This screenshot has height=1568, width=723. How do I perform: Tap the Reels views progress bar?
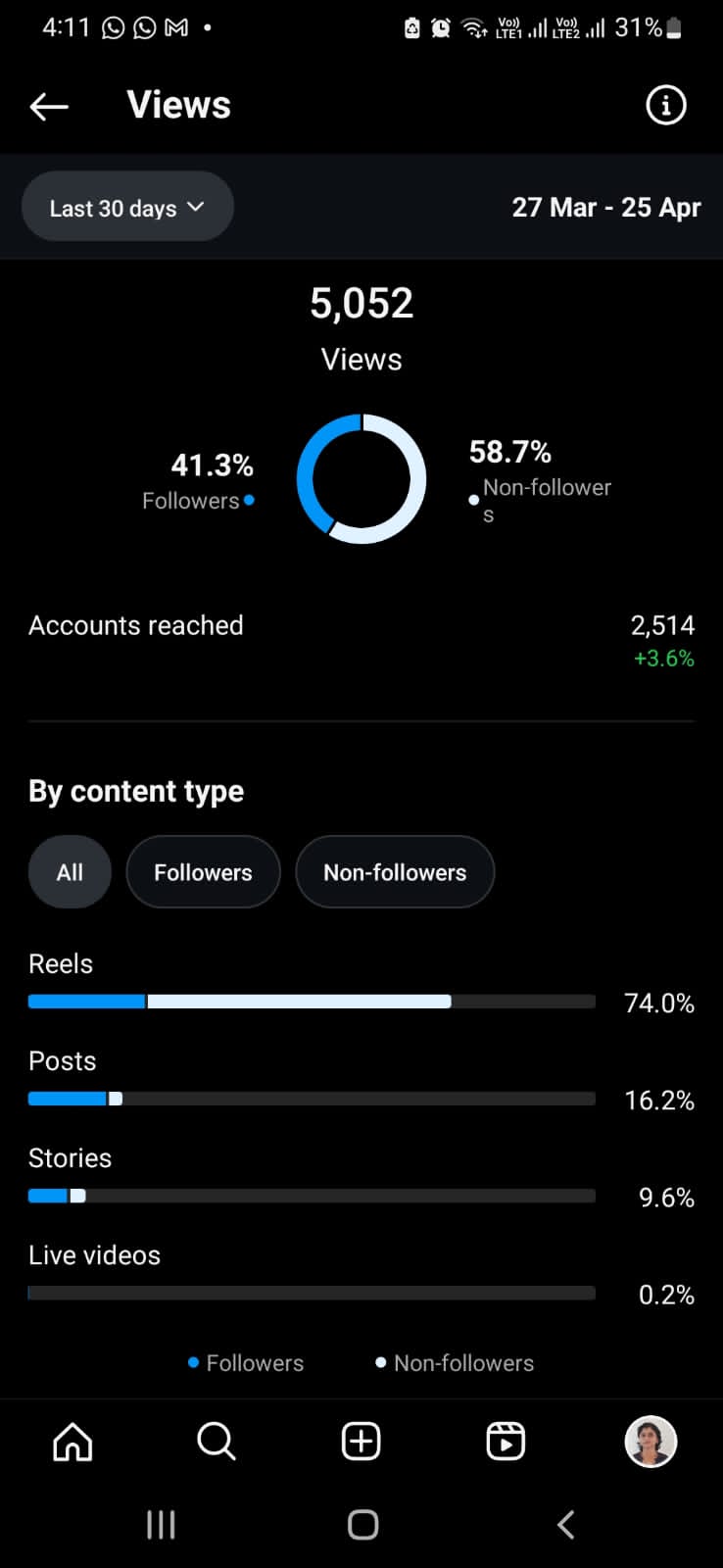click(312, 1002)
